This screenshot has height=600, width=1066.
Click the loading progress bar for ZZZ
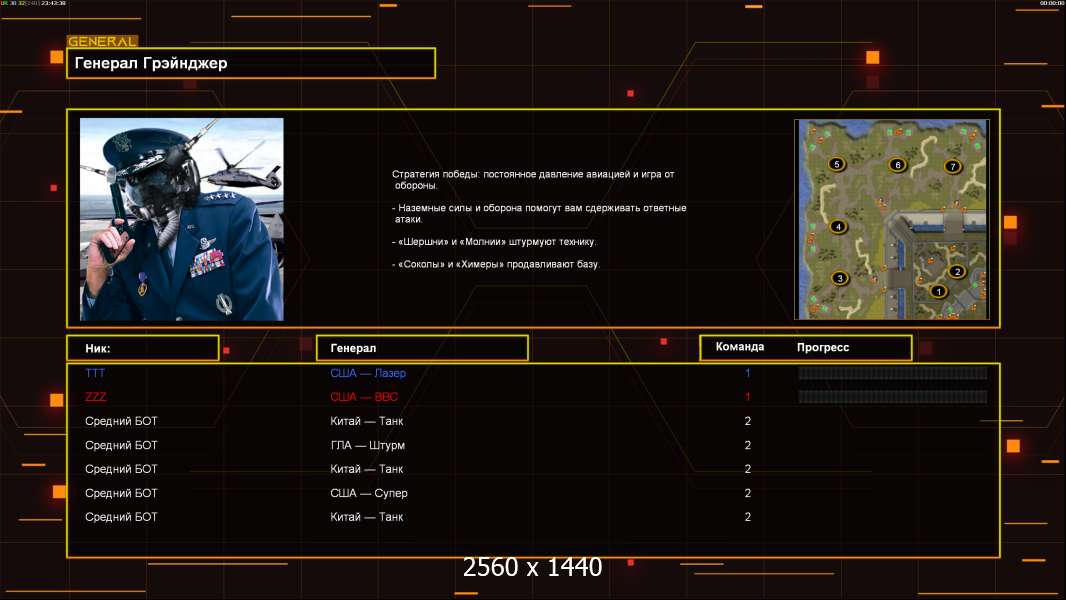pyautogui.click(x=893, y=397)
